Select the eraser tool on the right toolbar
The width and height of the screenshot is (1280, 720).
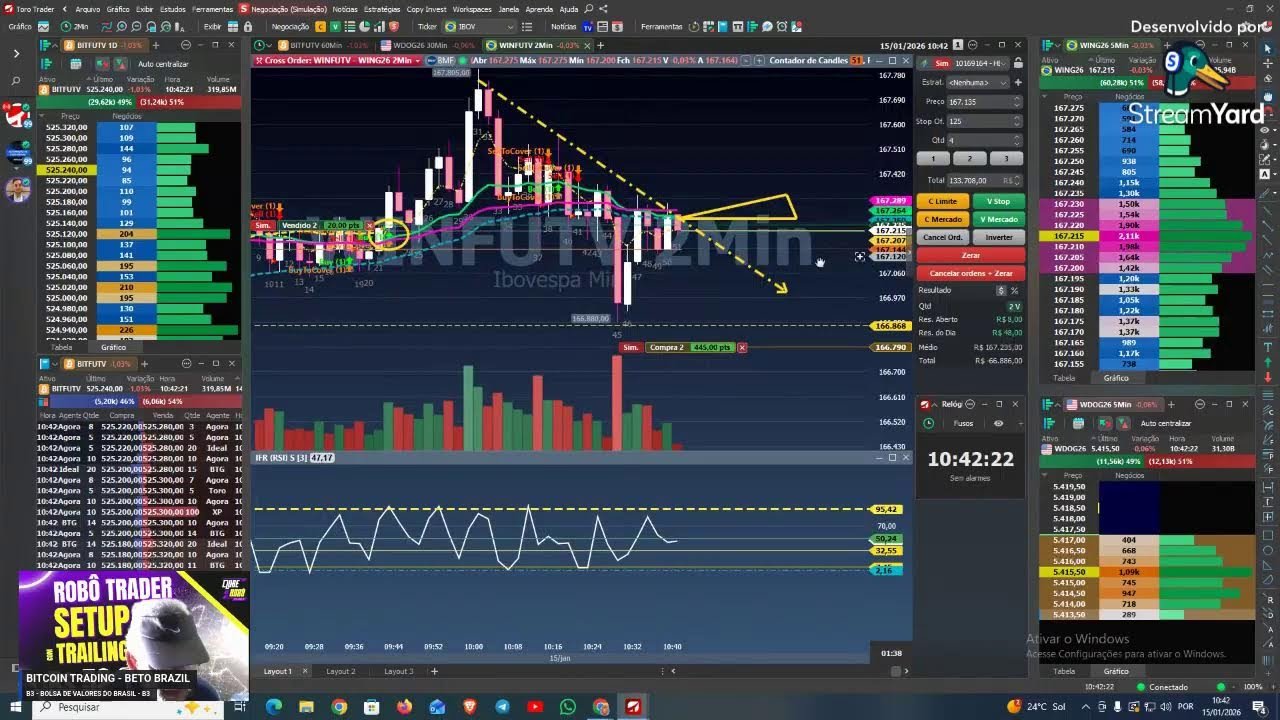click(1268, 78)
